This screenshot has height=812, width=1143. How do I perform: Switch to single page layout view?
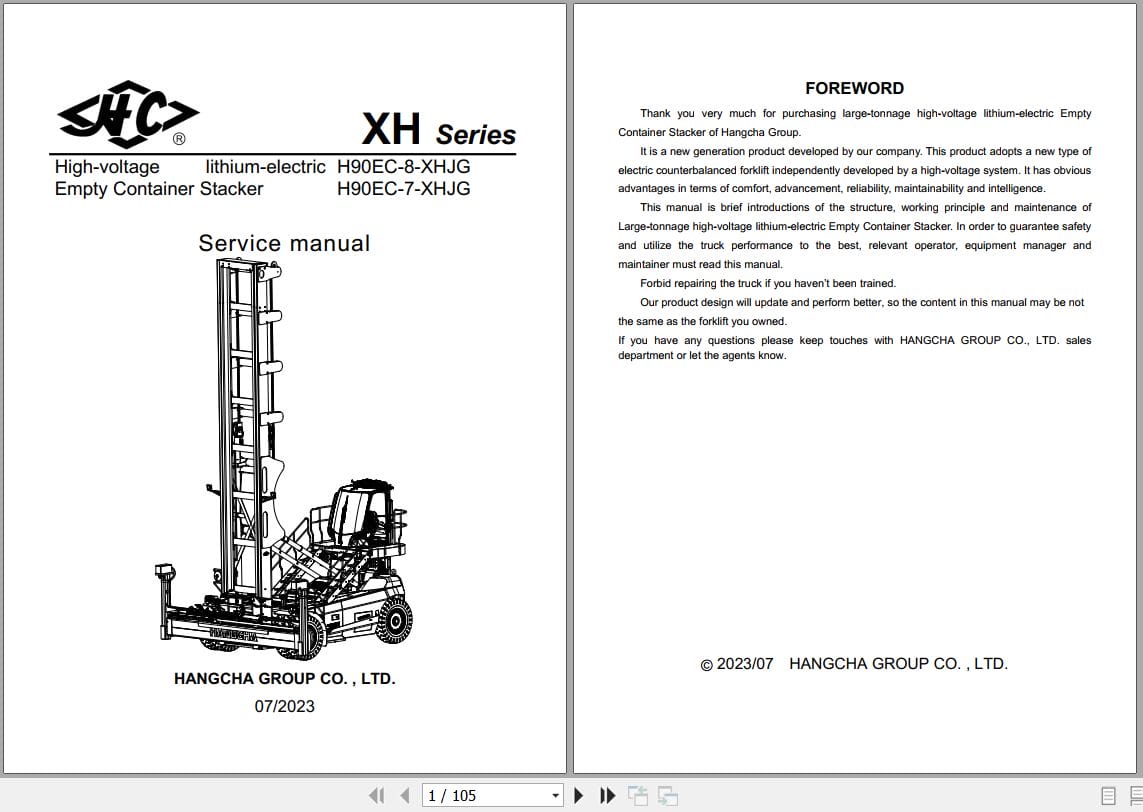[x=1109, y=796]
